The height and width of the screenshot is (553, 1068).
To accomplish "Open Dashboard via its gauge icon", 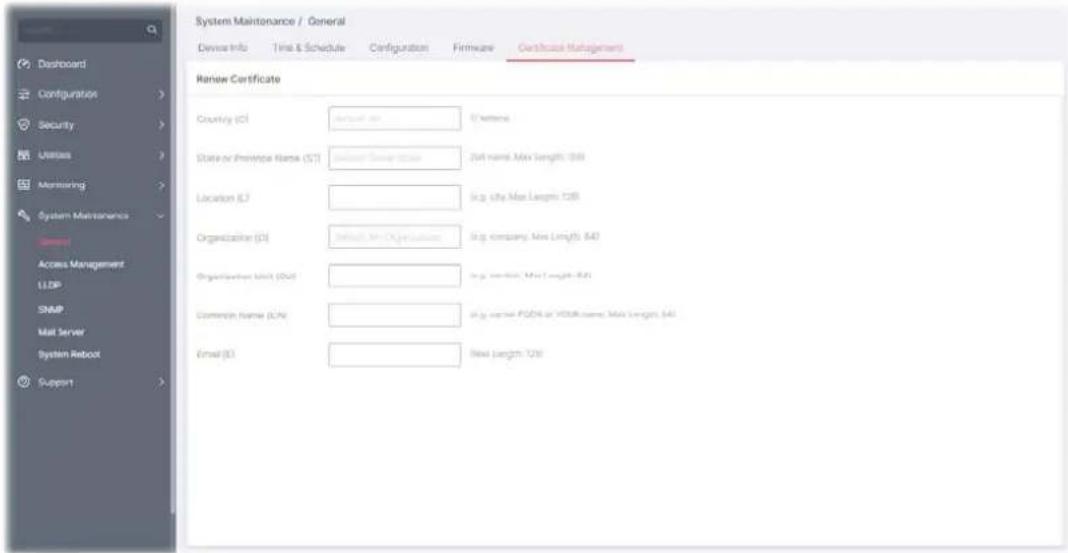I will (x=22, y=64).
